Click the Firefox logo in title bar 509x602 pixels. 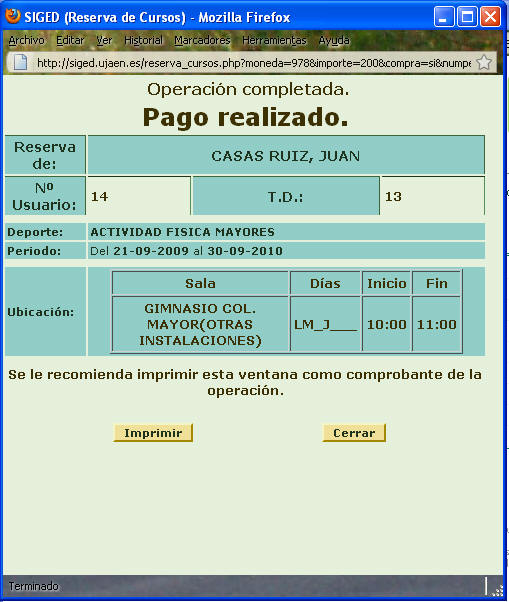13,16
